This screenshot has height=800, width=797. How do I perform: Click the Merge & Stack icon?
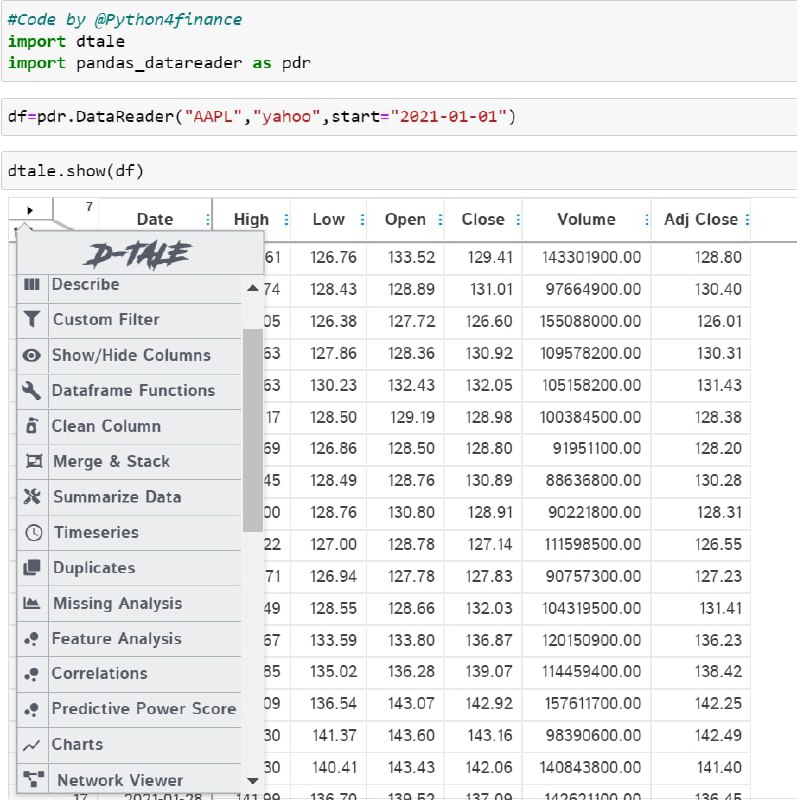click(x=34, y=461)
